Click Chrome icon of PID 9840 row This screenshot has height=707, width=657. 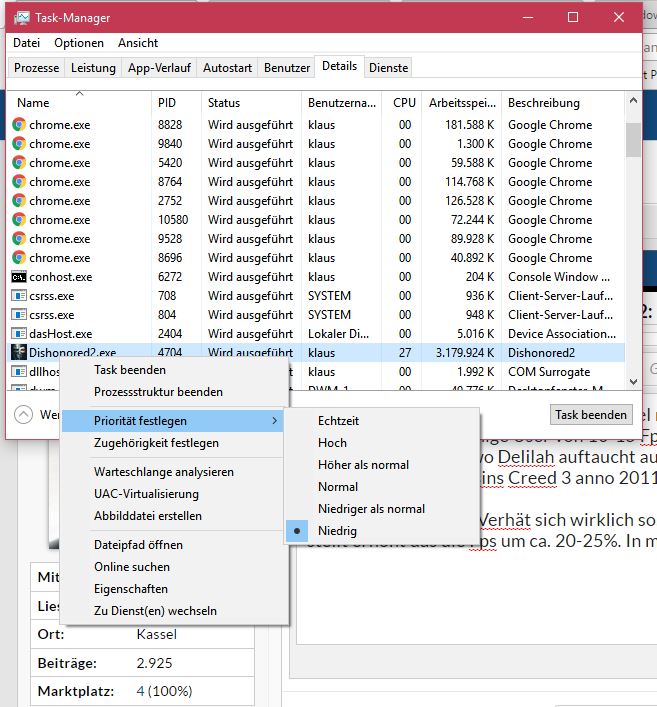(19, 144)
